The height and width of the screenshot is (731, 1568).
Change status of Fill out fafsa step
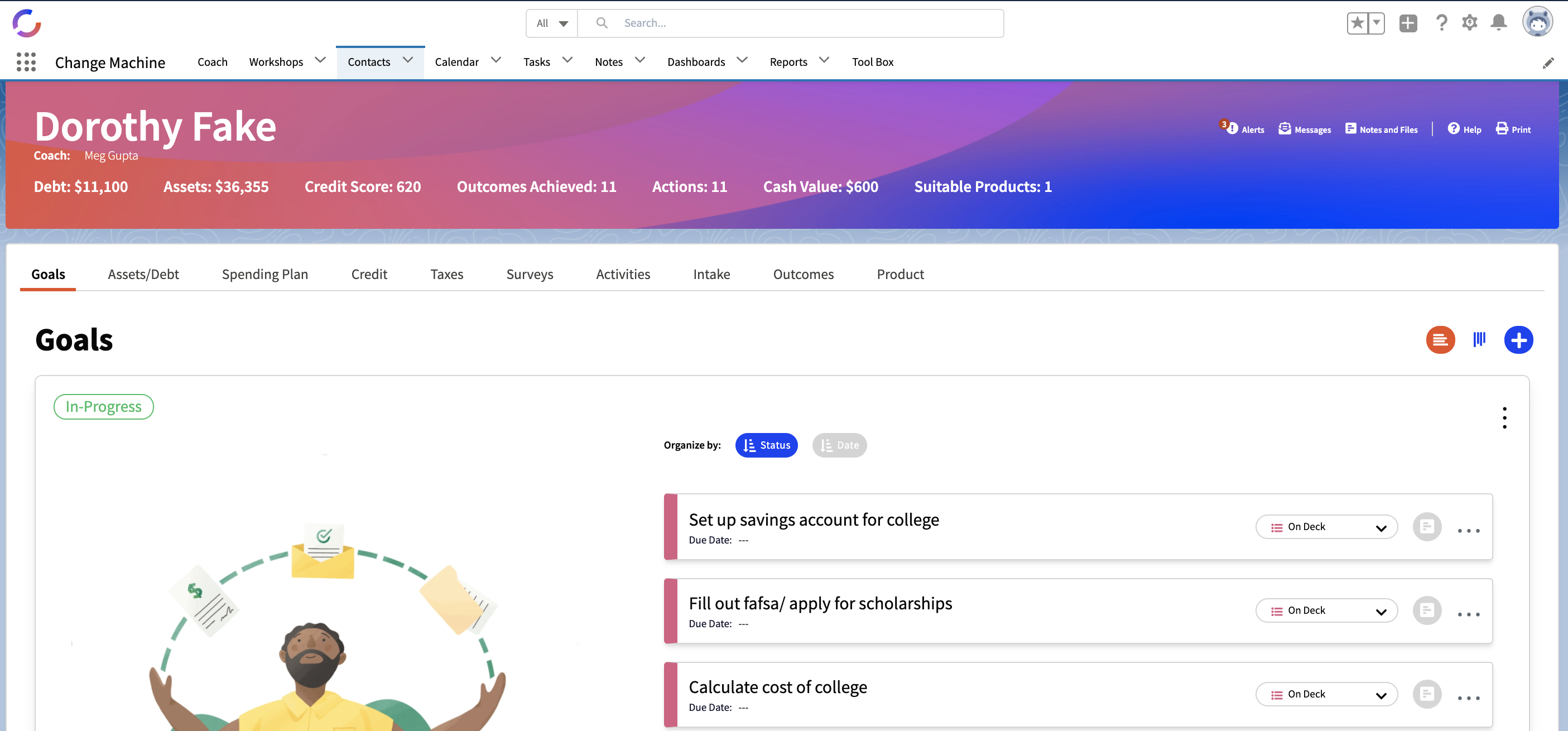pyautogui.click(x=1326, y=610)
